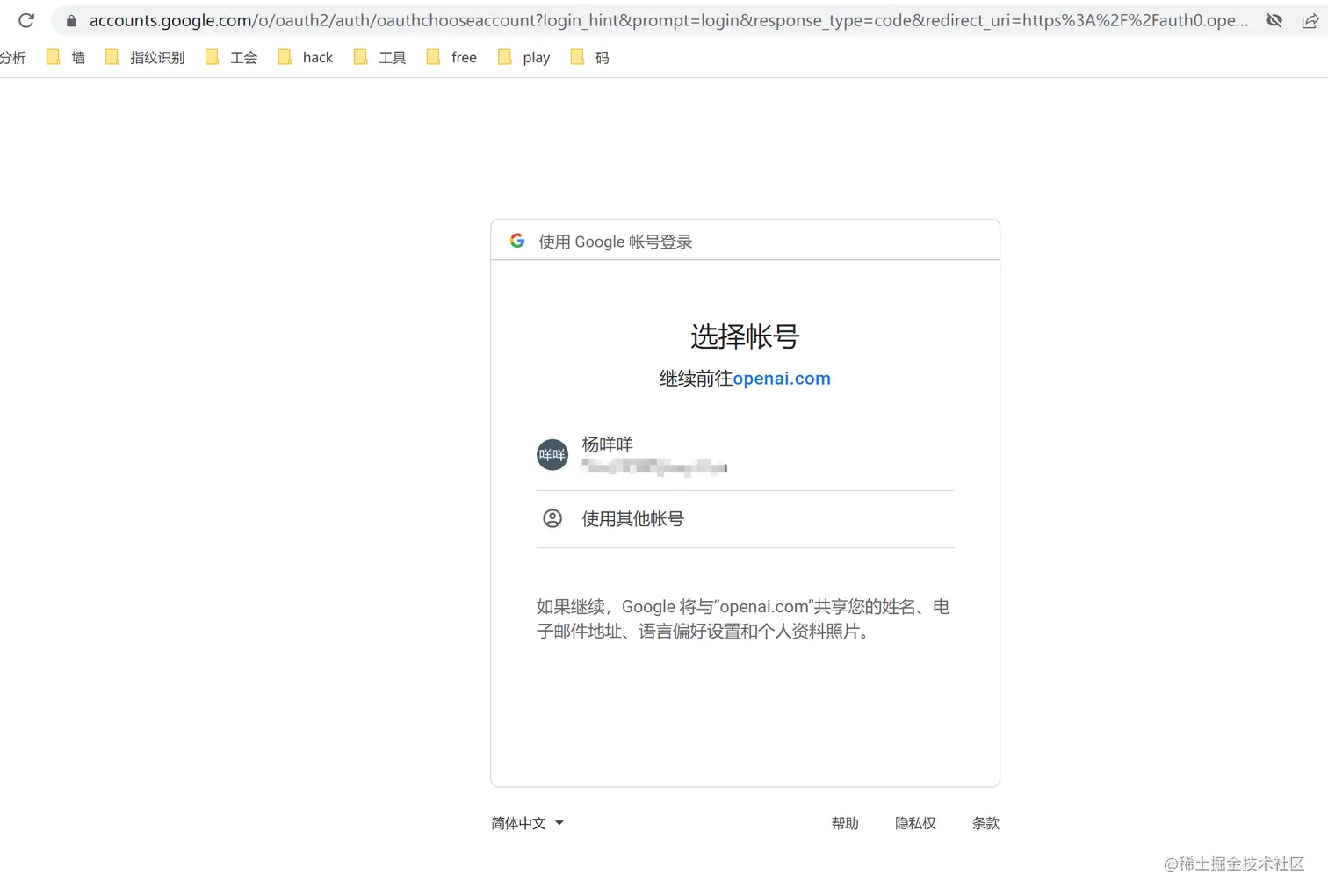
Task: Click the 使用 Google 帐号登录 header text
Action: tap(616, 242)
